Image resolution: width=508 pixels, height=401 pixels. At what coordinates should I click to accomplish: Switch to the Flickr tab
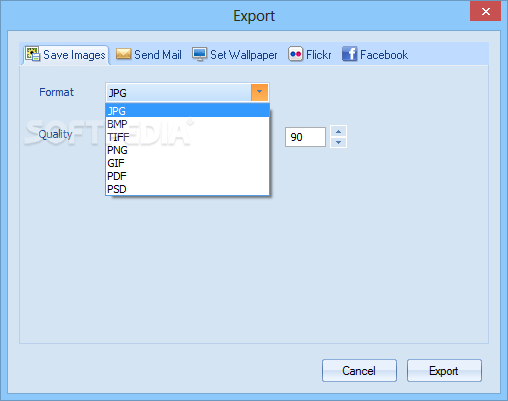click(x=310, y=55)
